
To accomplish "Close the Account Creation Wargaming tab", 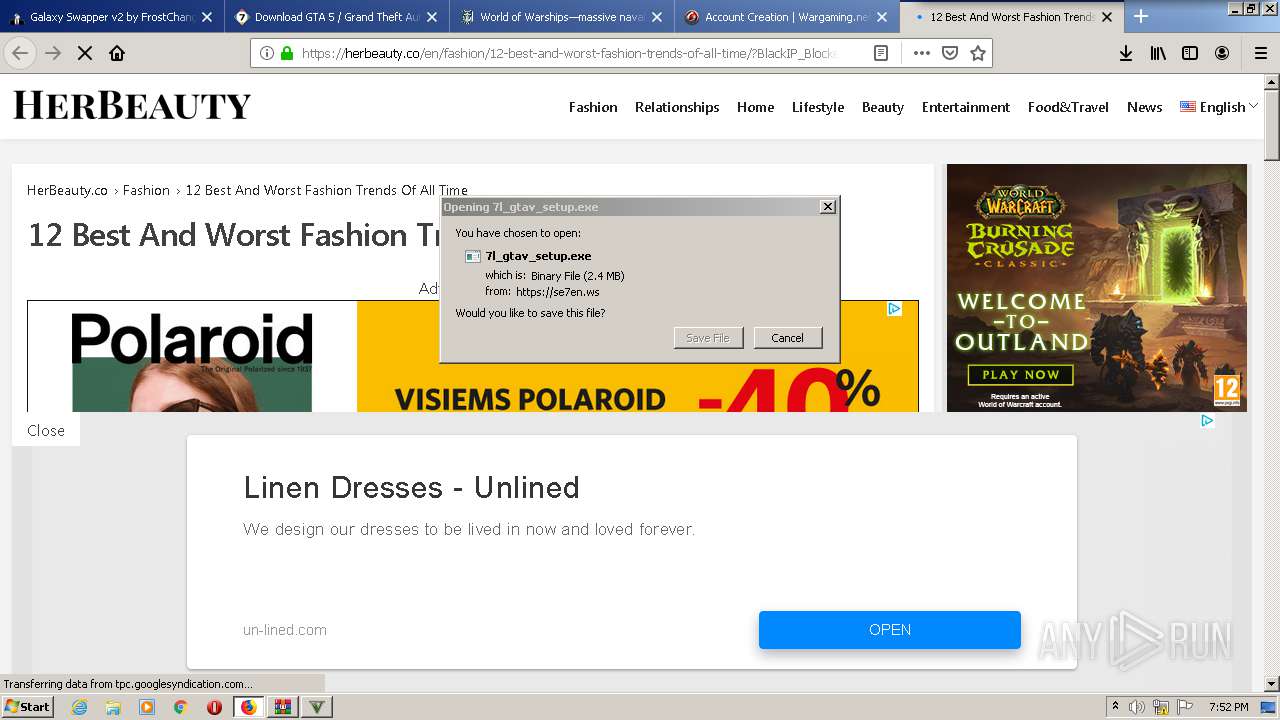I will (882, 17).
